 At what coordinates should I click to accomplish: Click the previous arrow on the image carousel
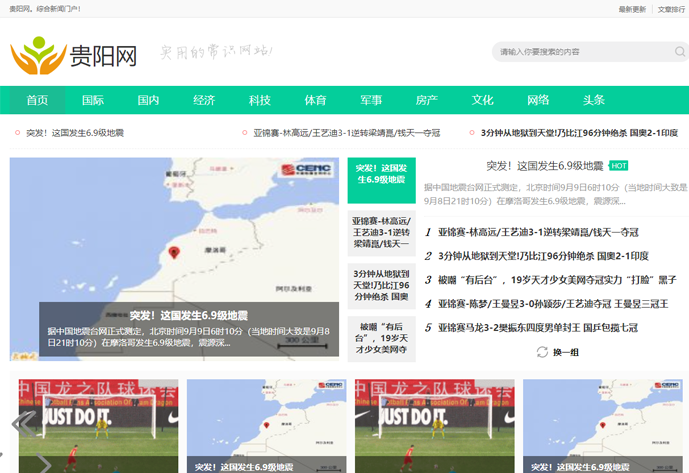[19, 424]
